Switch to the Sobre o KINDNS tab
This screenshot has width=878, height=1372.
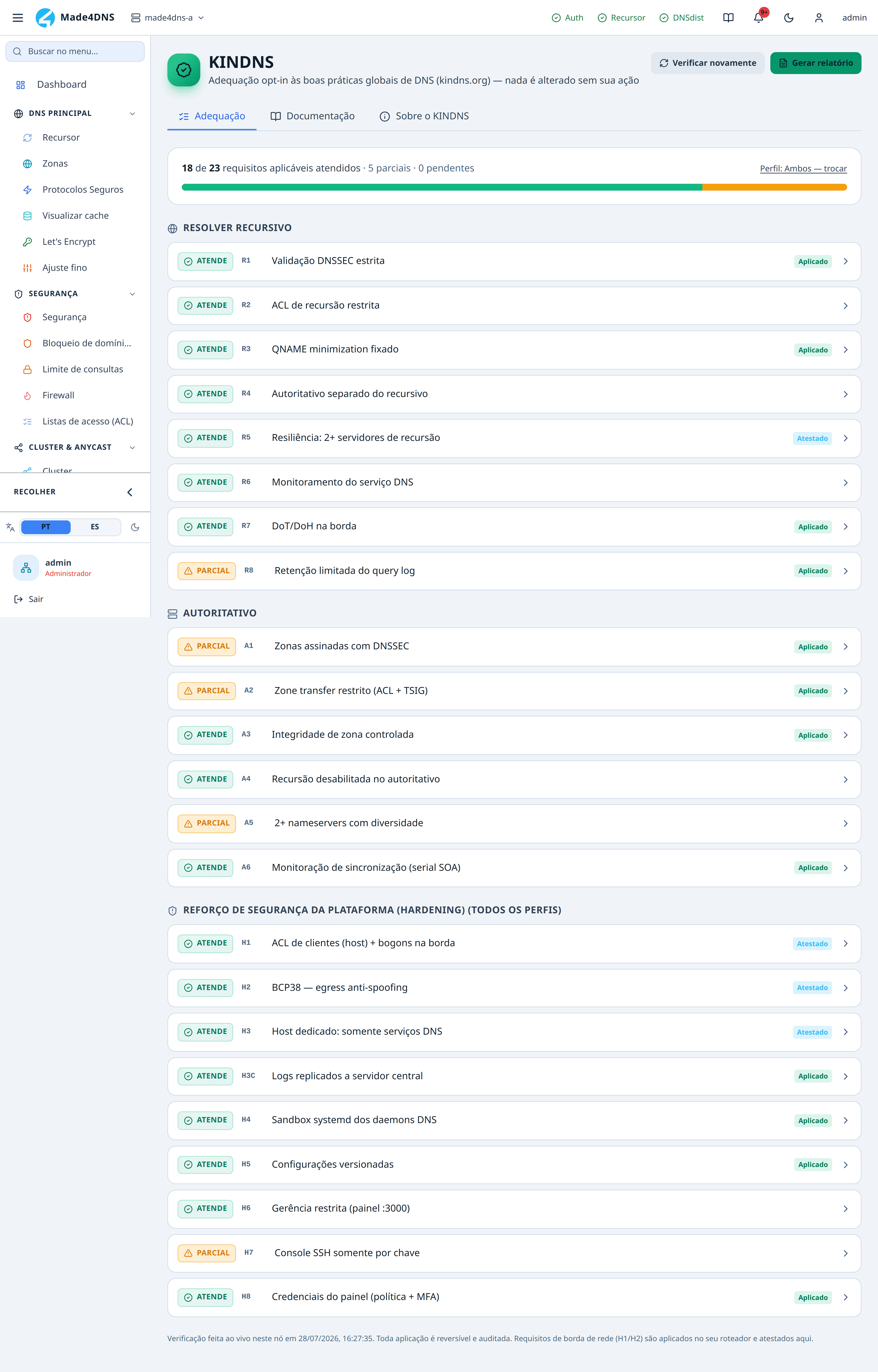point(424,116)
